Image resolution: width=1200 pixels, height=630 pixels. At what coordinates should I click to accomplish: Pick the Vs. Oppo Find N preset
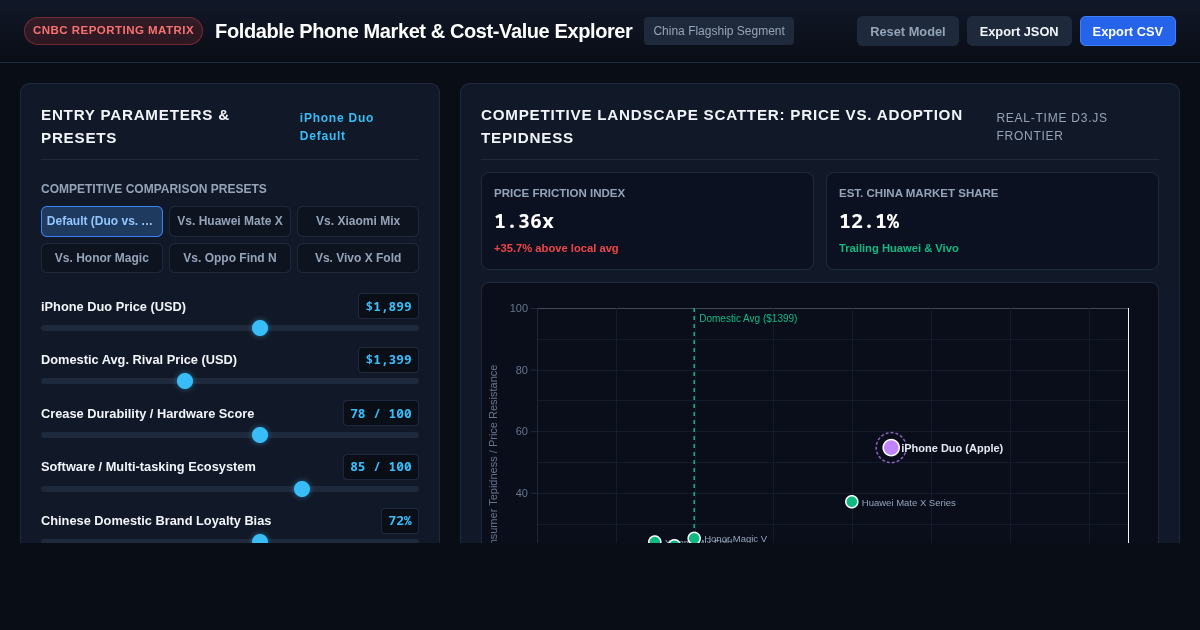tap(230, 258)
